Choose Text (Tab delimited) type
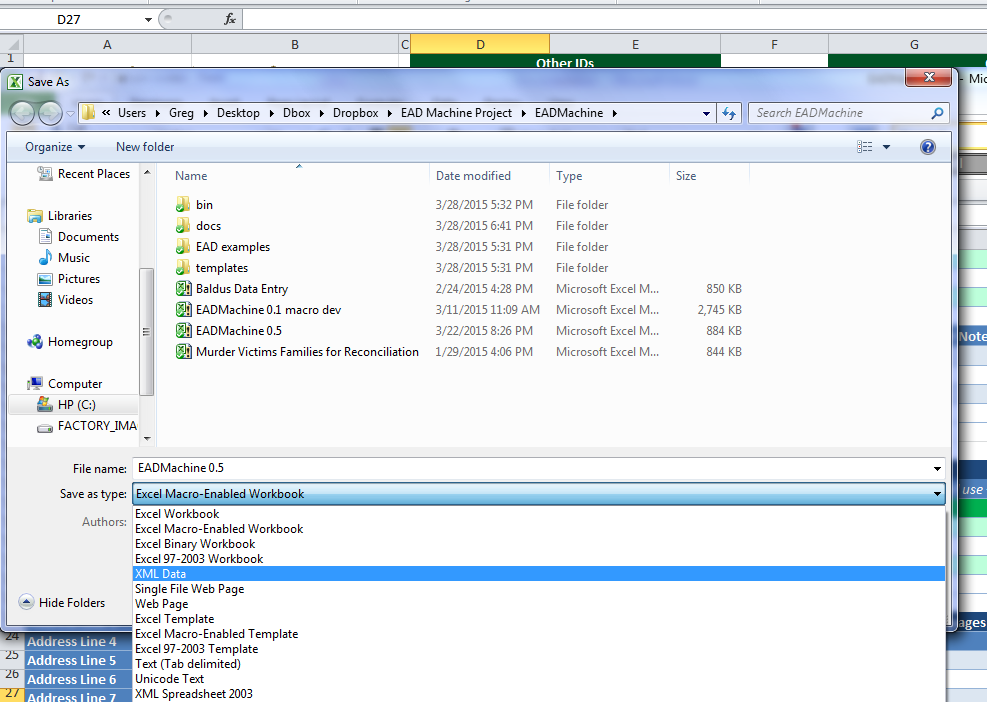Image resolution: width=987 pixels, height=702 pixels. 539,664
